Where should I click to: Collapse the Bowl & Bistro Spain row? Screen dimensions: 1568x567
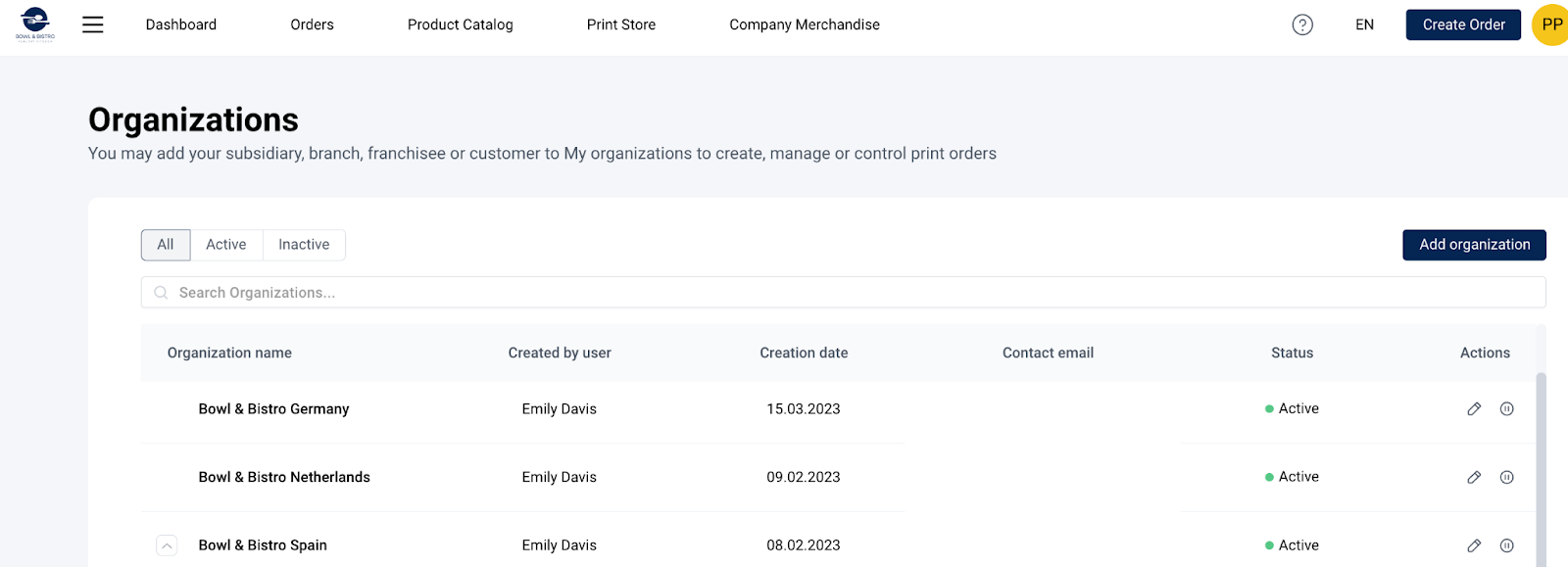(167, 545)
